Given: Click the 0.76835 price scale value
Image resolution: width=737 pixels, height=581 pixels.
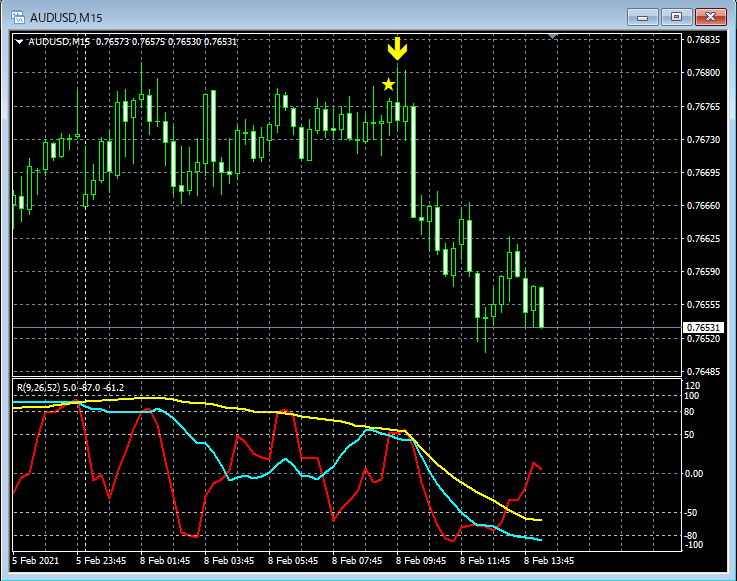Looking at the screenshot, I should 703,39.
